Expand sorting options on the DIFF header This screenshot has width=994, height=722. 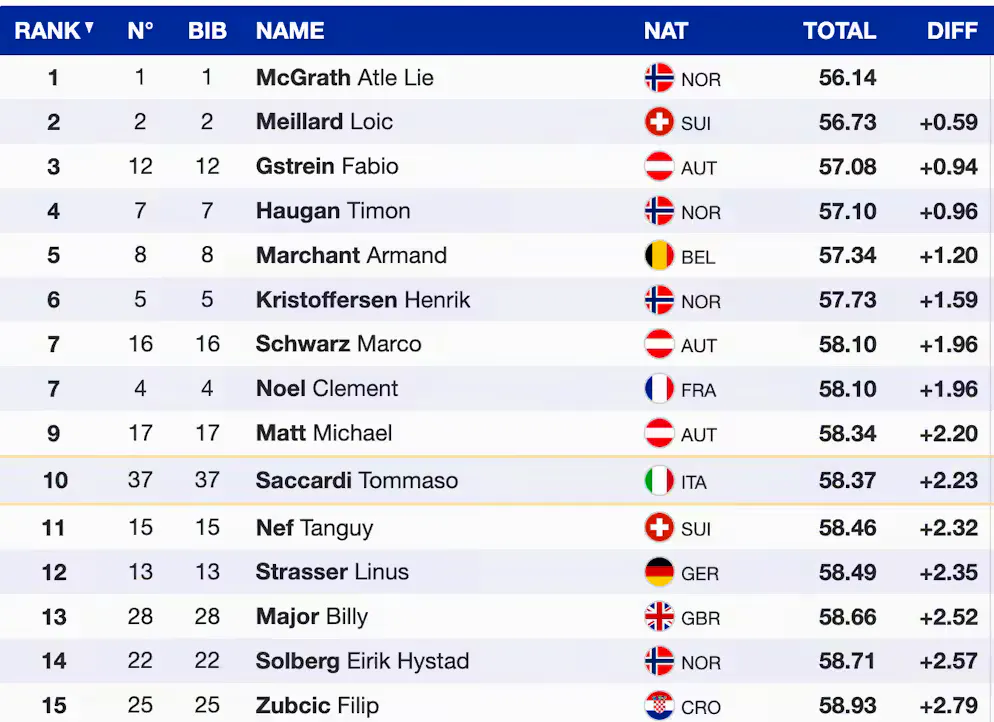click(x=951, y=31)
